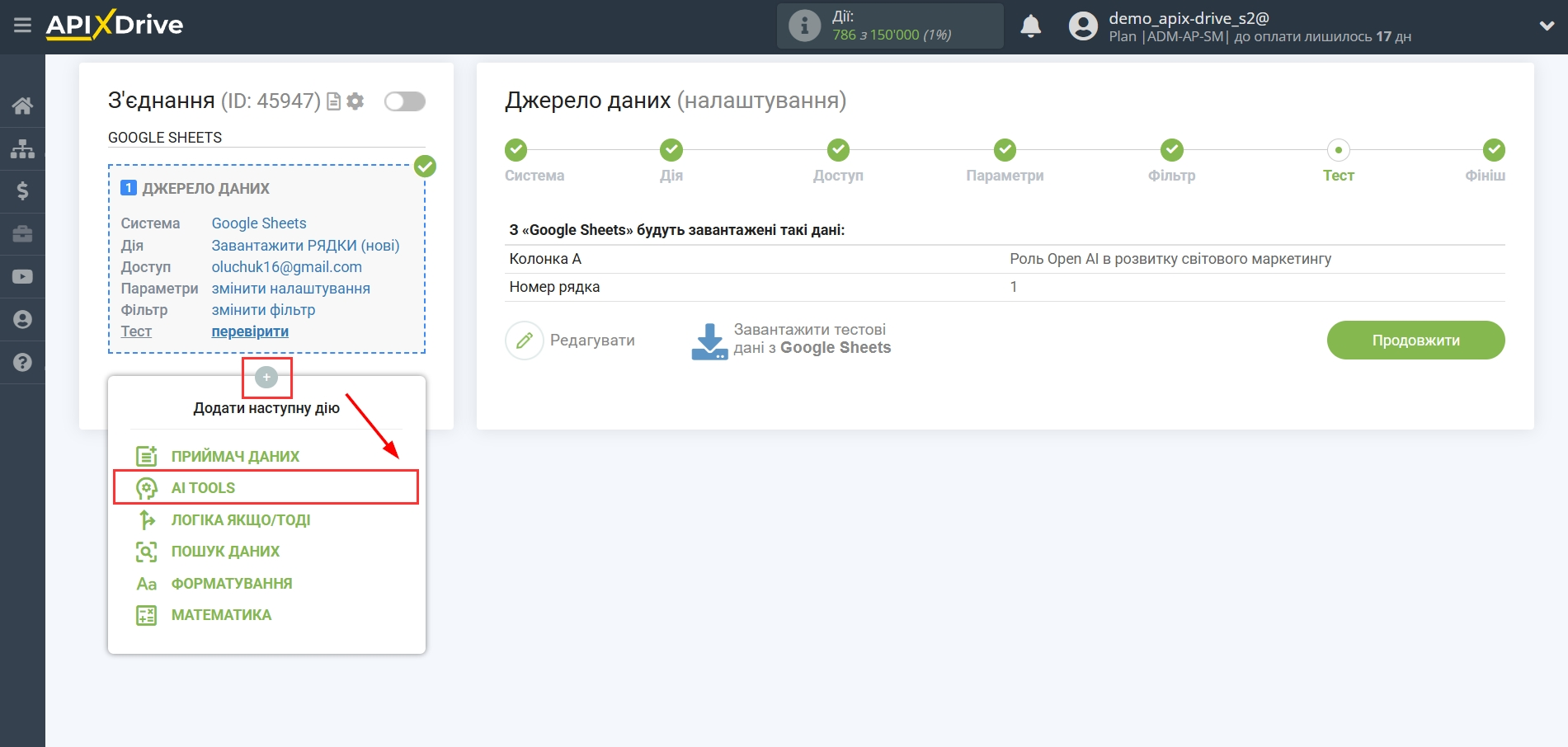Click the Колонка А row label
Screen dimensions: 1568x747
click(545, 259)
